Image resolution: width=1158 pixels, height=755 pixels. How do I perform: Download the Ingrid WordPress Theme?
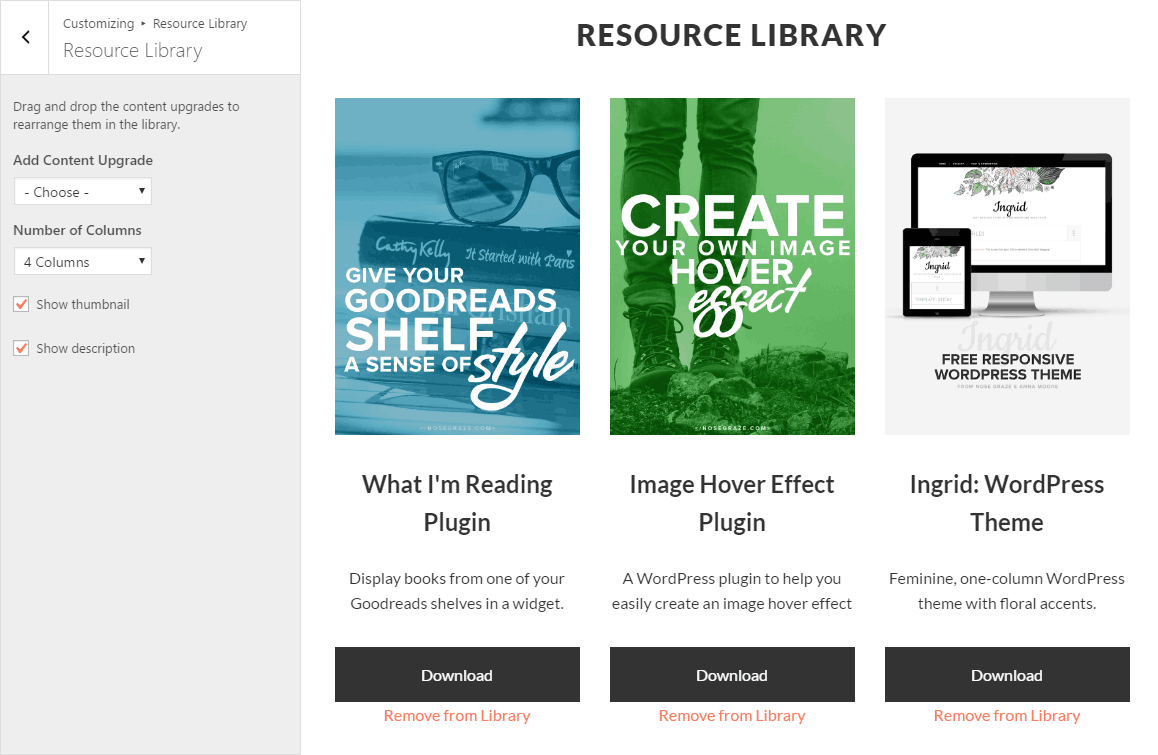(1007, 674)
